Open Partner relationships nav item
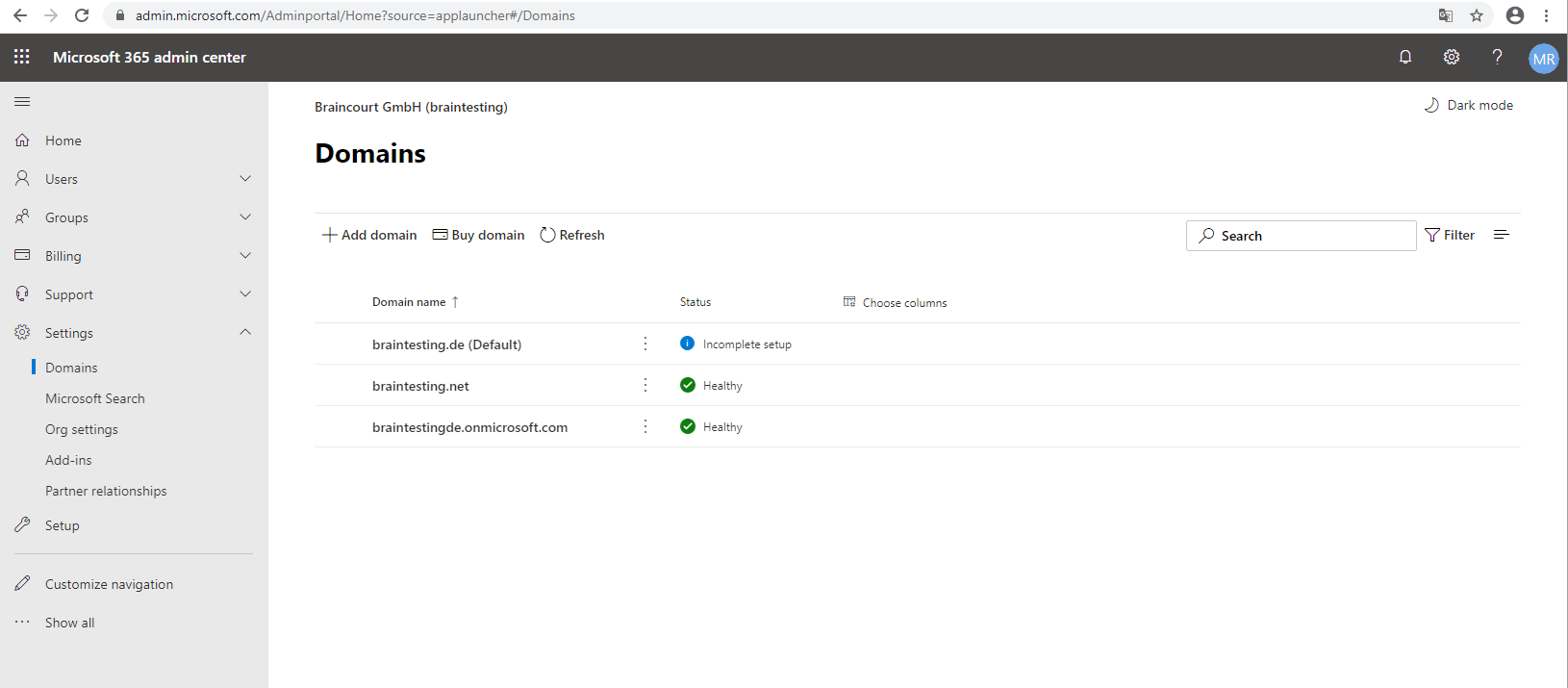The height and width of the screenshot is (688, 1568). (106, 491)
